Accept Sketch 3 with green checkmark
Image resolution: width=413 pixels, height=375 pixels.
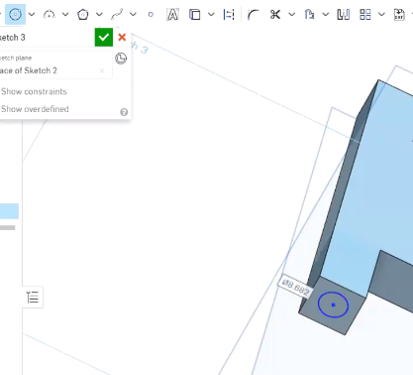[104, 37]
